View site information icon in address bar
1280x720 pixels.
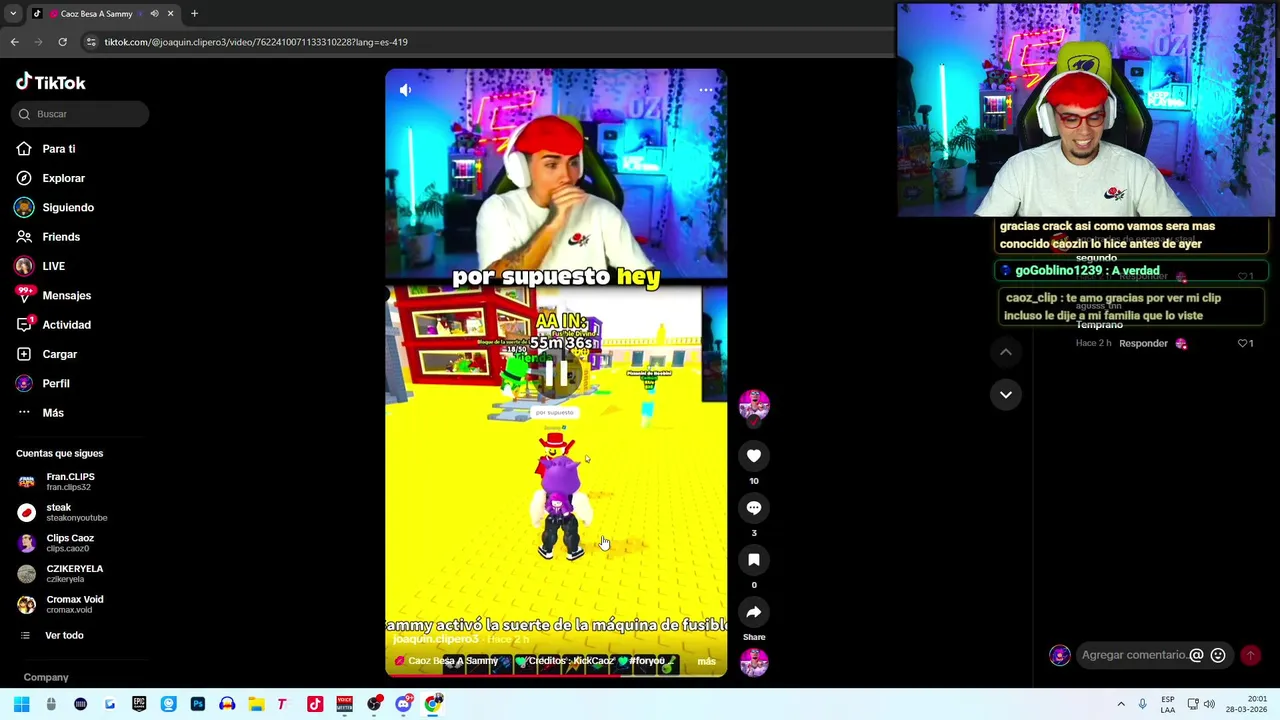91,42
